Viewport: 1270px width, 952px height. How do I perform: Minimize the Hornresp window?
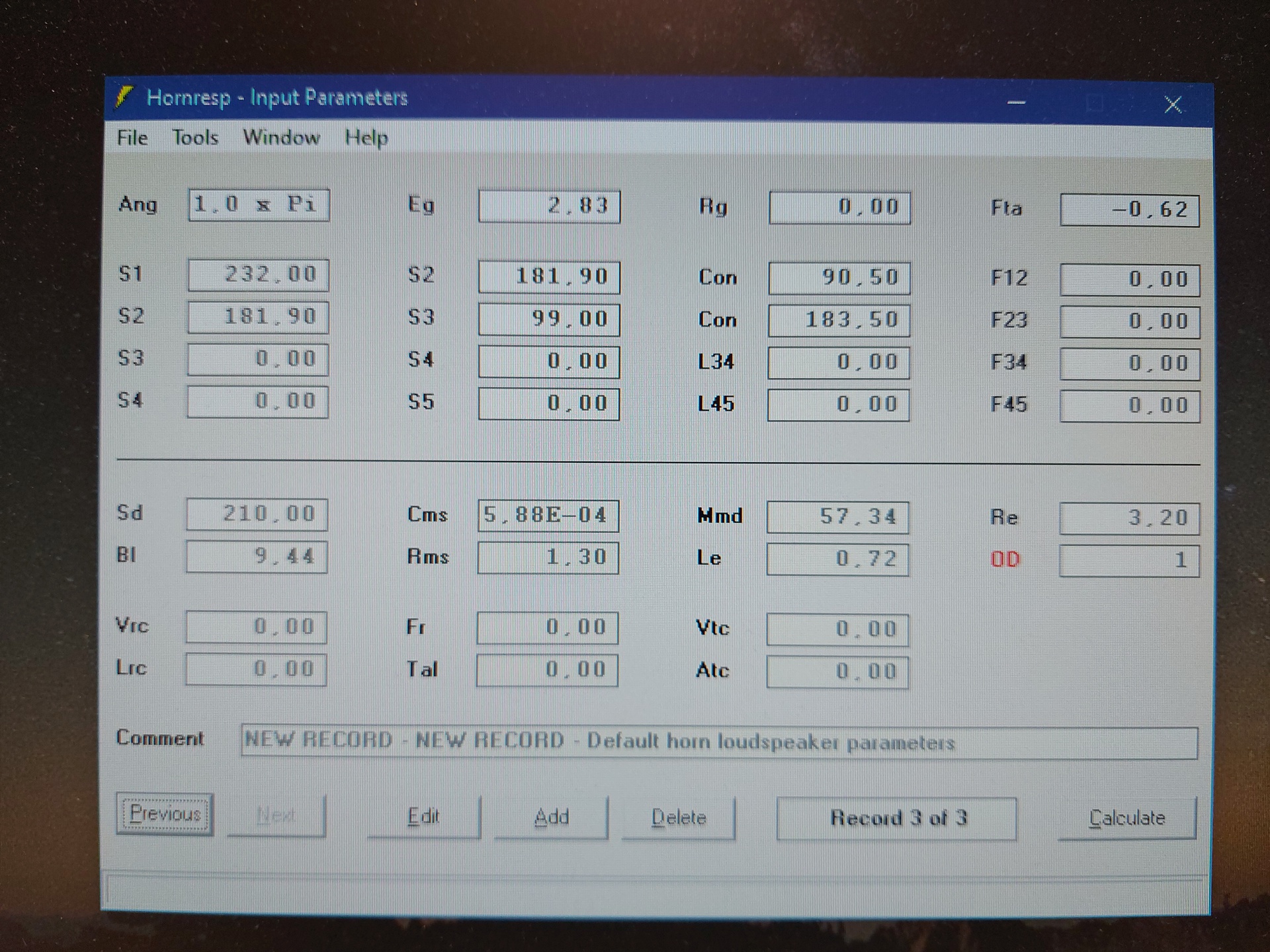click(x=1016, y=102)
